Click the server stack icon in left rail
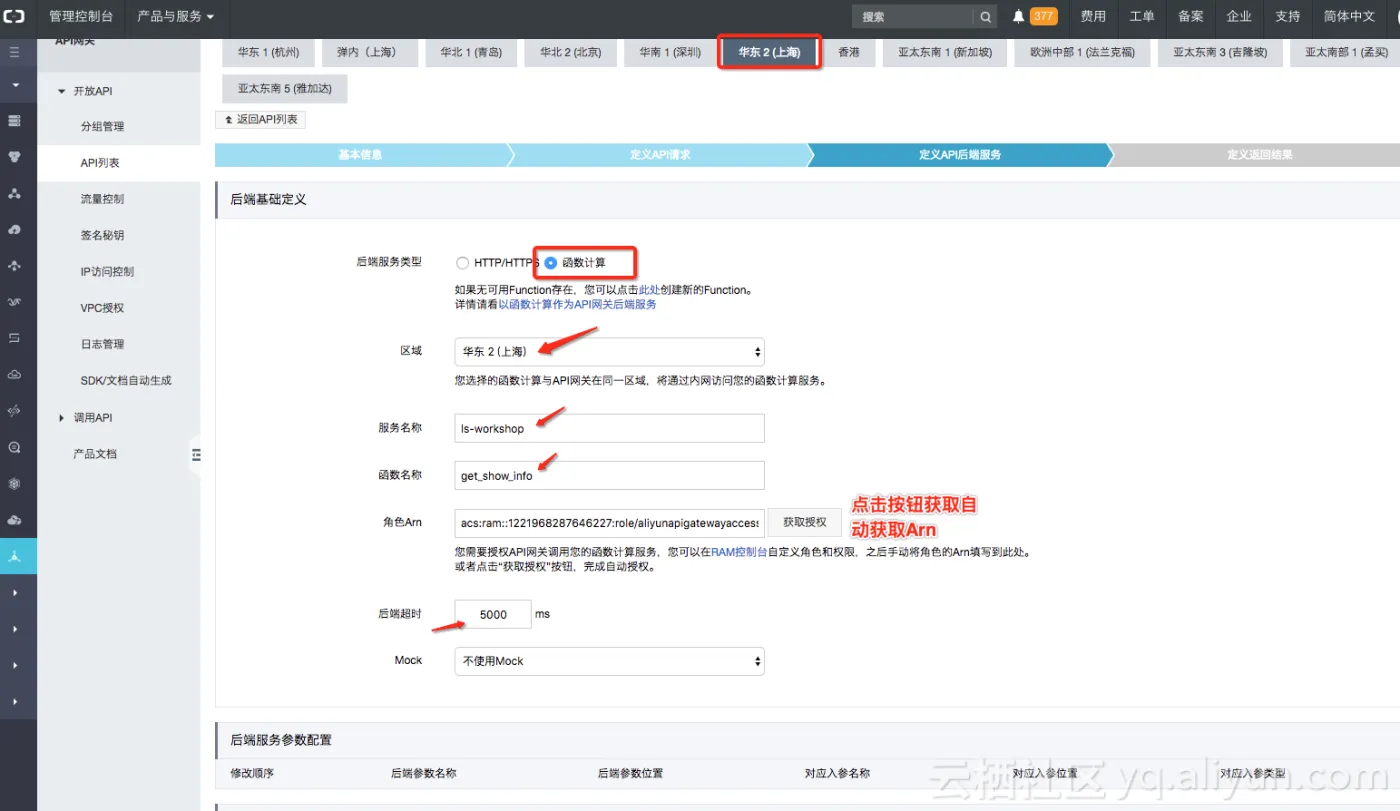 click(14, 121)
